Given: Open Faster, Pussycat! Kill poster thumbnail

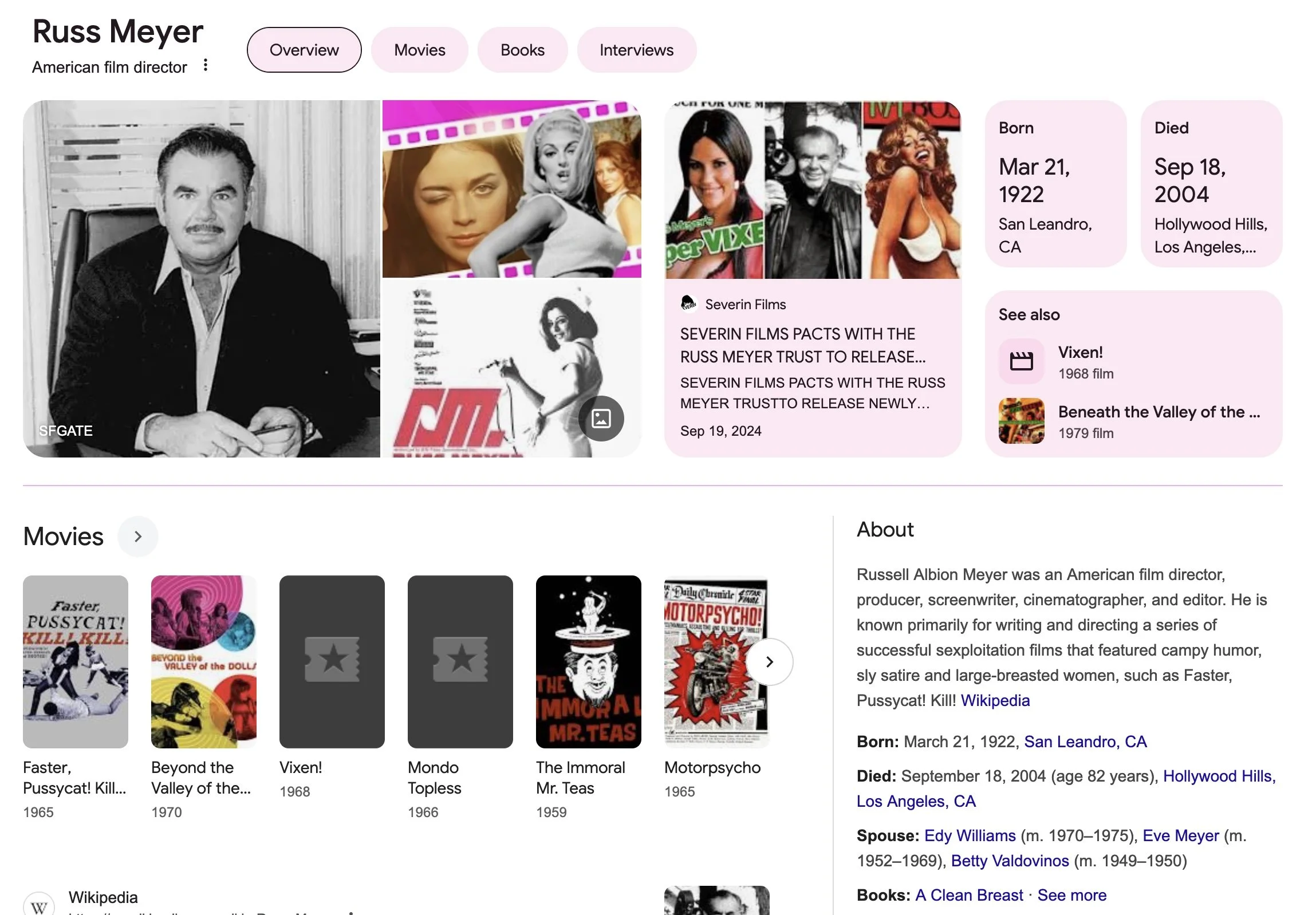Looking at the screenshot, I should click(x=75, y=661).
